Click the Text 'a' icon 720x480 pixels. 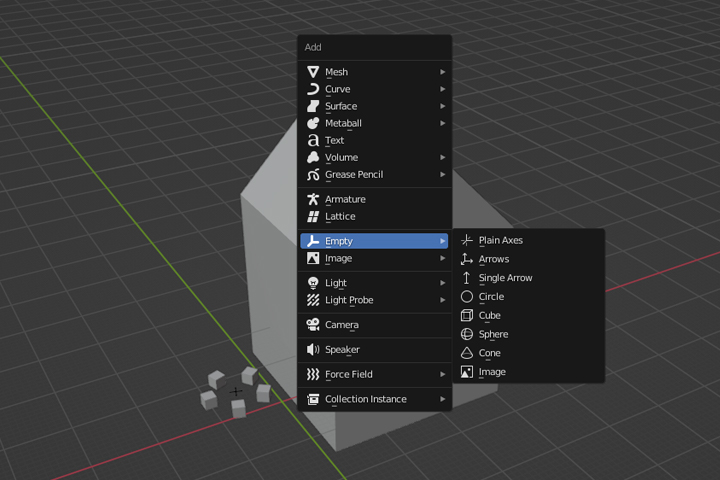(313, 140)
